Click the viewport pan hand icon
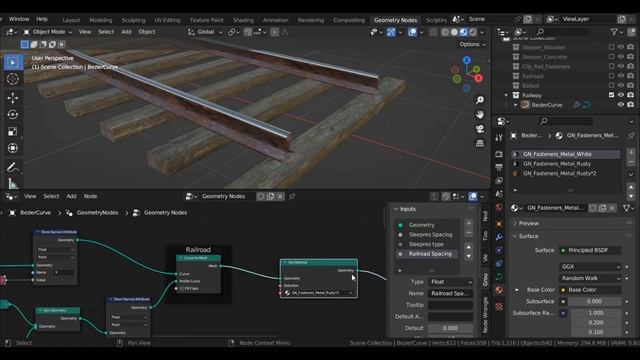Viewport: 640px width, 360px height. pyautogui.click(x=480, y=115)
